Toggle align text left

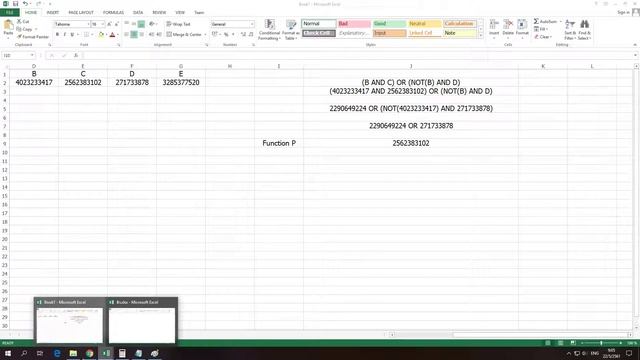(x=127, y=35)
